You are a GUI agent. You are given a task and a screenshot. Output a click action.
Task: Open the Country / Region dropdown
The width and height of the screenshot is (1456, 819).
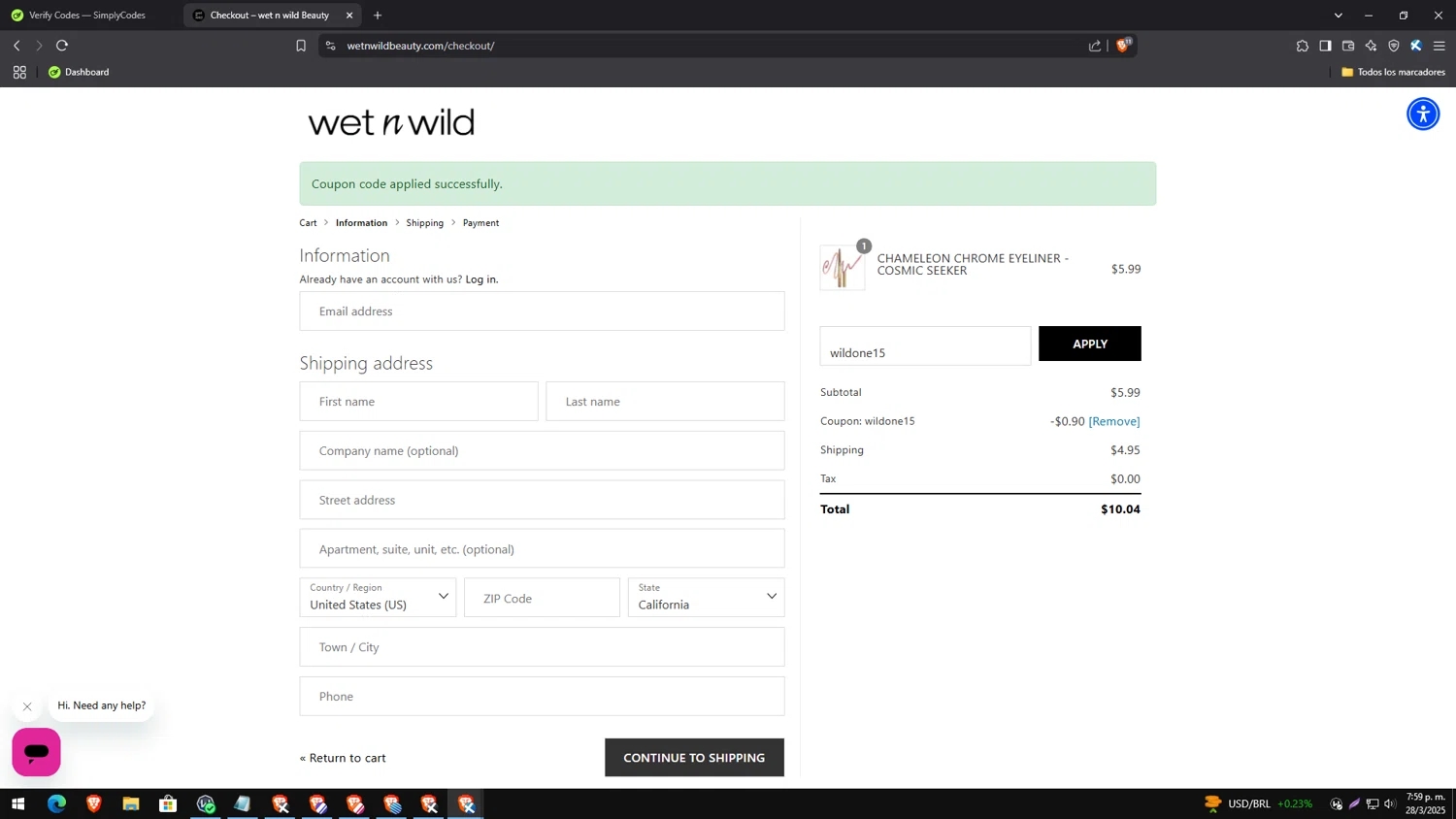[378, 598]
